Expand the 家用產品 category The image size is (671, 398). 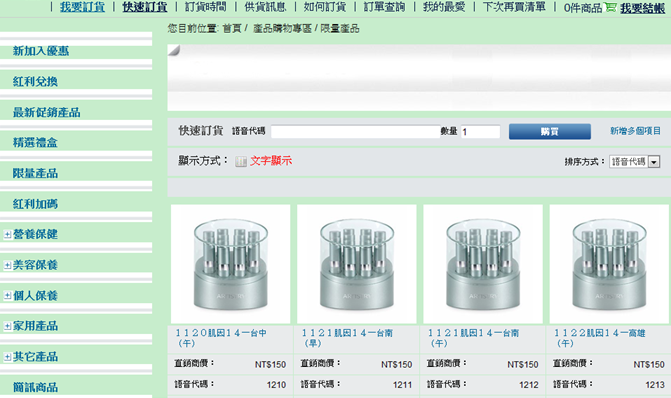[x=7, y=326]
